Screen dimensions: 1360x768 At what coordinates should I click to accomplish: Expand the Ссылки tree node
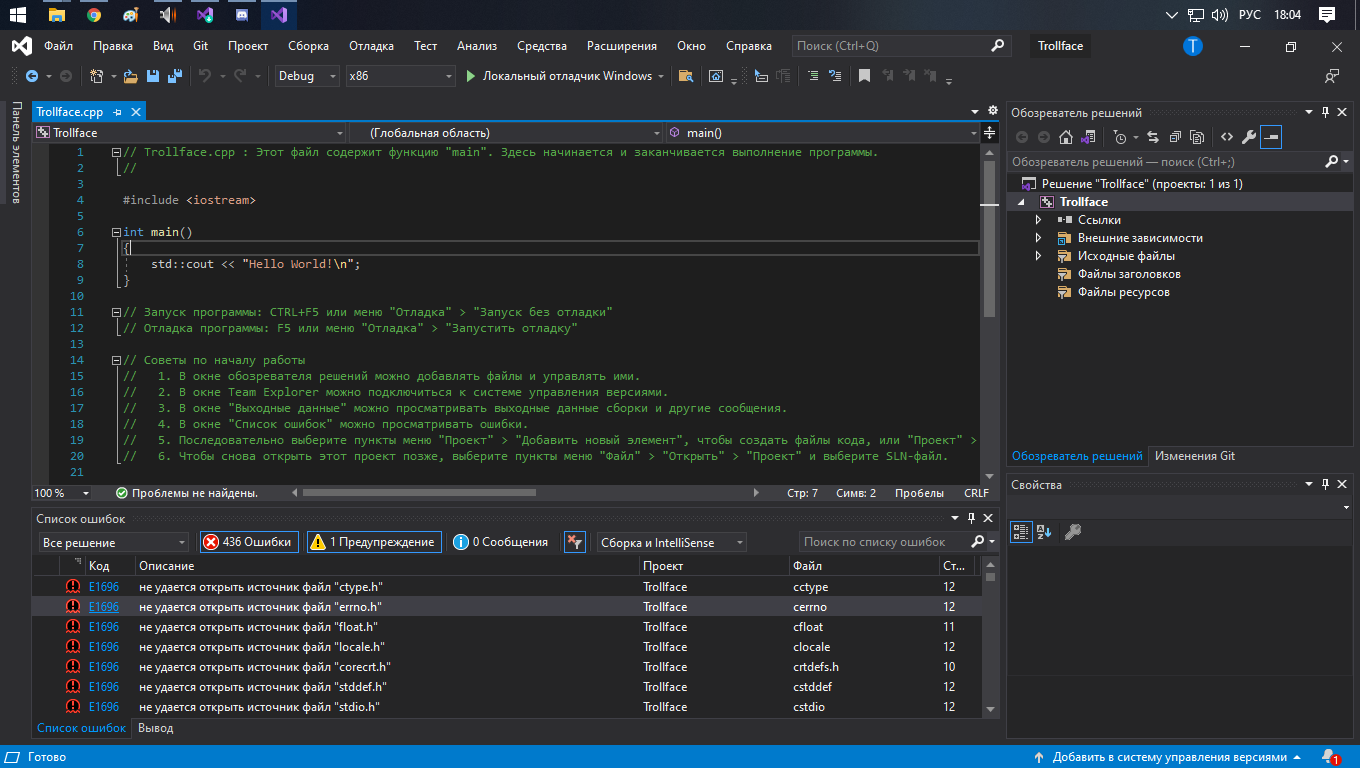(x=1038, y=220)
